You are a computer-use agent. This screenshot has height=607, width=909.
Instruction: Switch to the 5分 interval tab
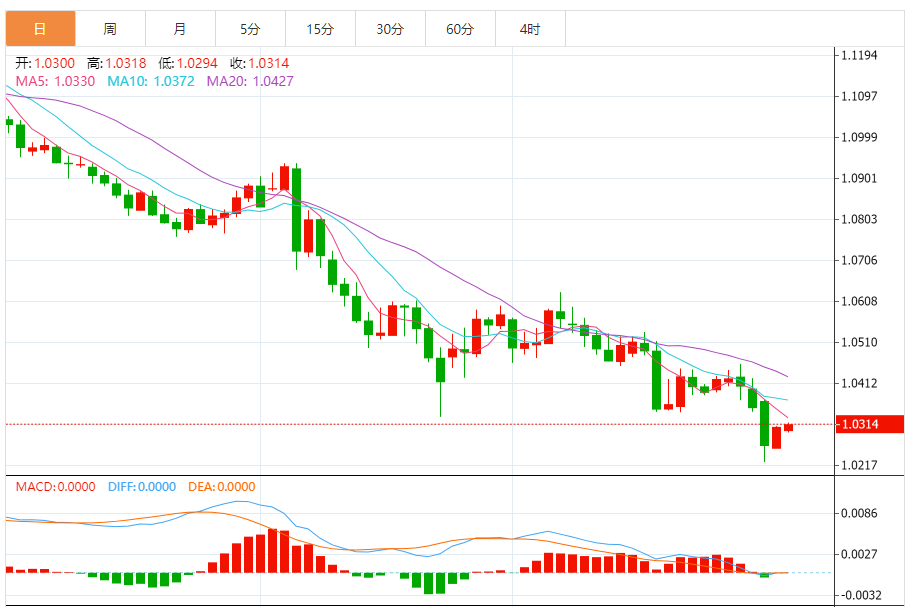(250, 29)
